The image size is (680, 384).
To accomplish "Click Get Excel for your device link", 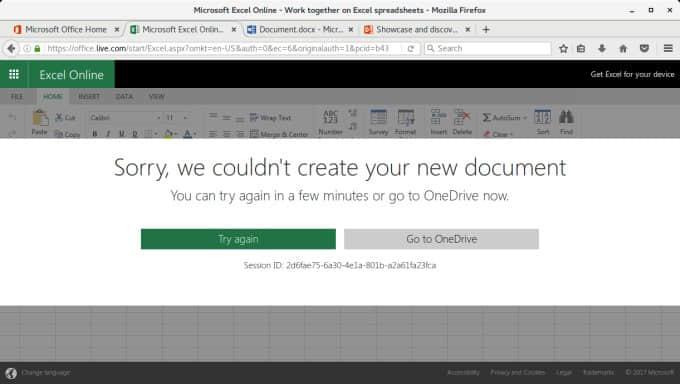I will click(x=632, y=74).
